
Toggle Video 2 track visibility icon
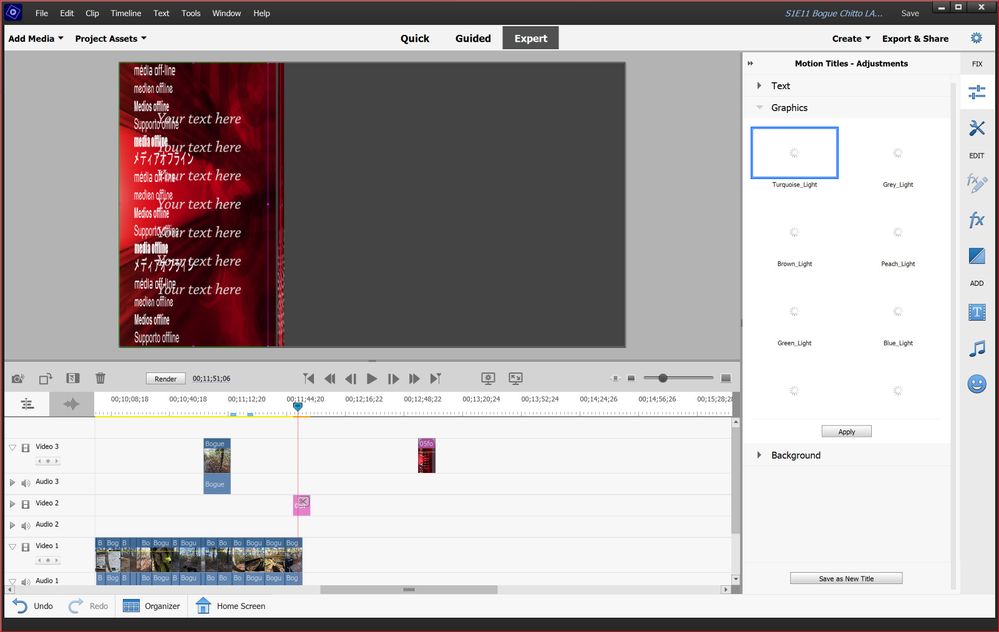click(x=26, y=504)
